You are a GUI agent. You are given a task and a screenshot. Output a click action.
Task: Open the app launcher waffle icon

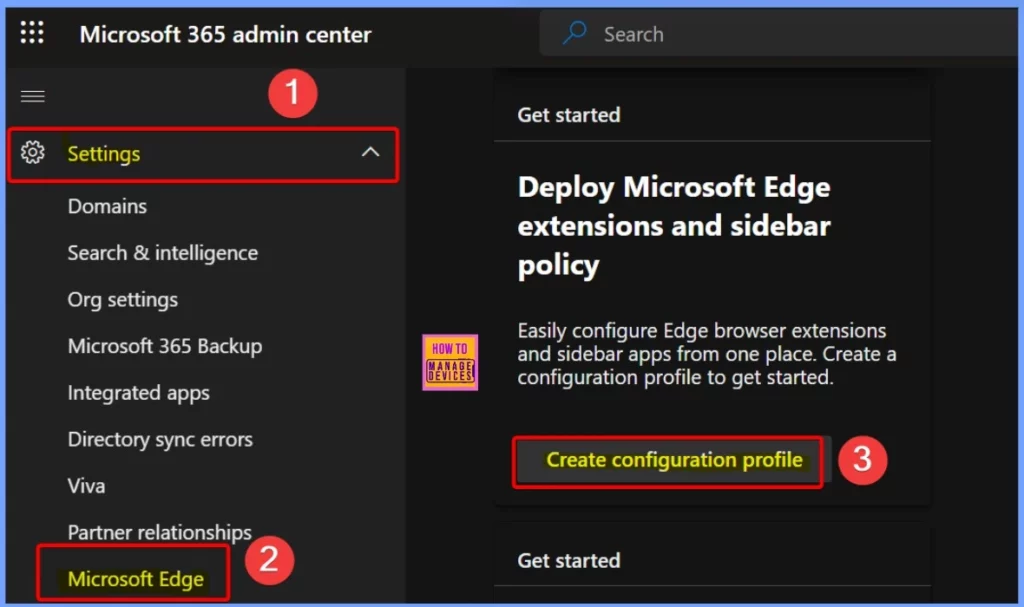[x=32, y=33]
